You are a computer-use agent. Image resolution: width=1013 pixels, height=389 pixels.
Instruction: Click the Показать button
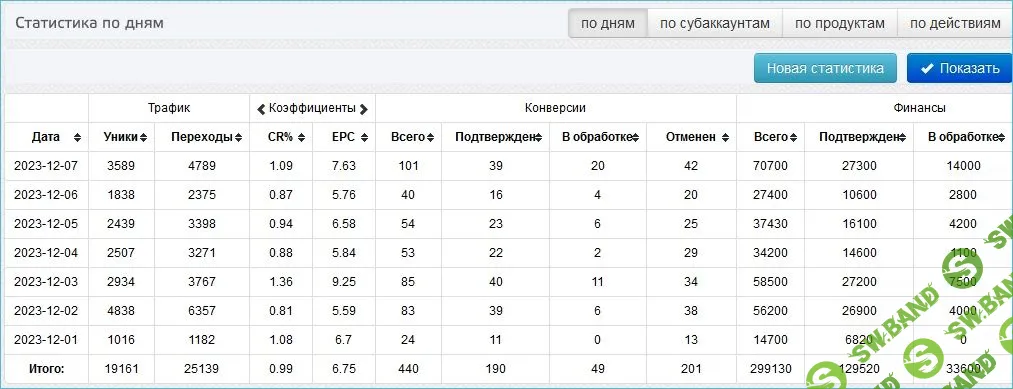point(960,68)
